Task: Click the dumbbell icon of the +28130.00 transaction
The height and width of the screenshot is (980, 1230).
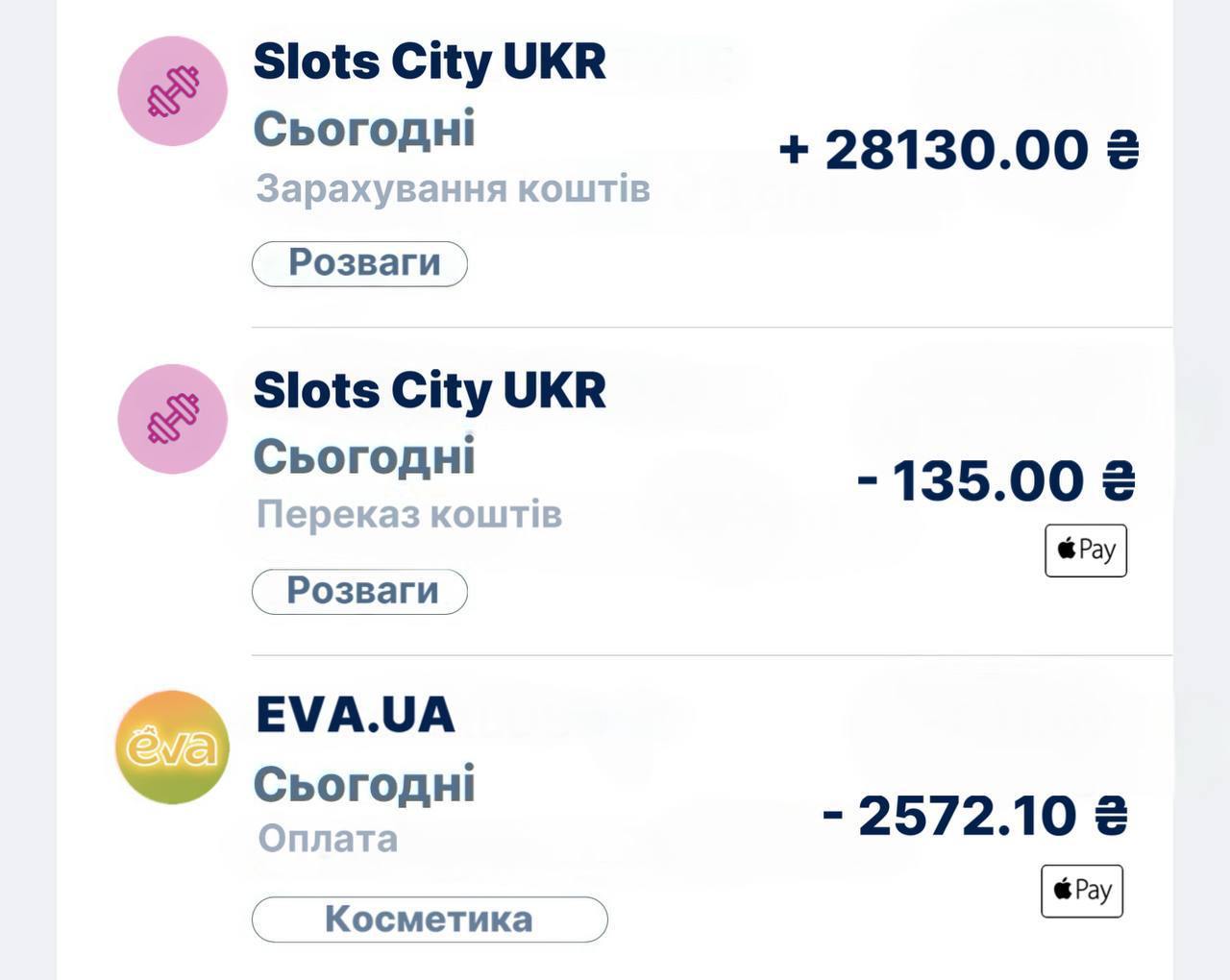Action: coord(173,91)
